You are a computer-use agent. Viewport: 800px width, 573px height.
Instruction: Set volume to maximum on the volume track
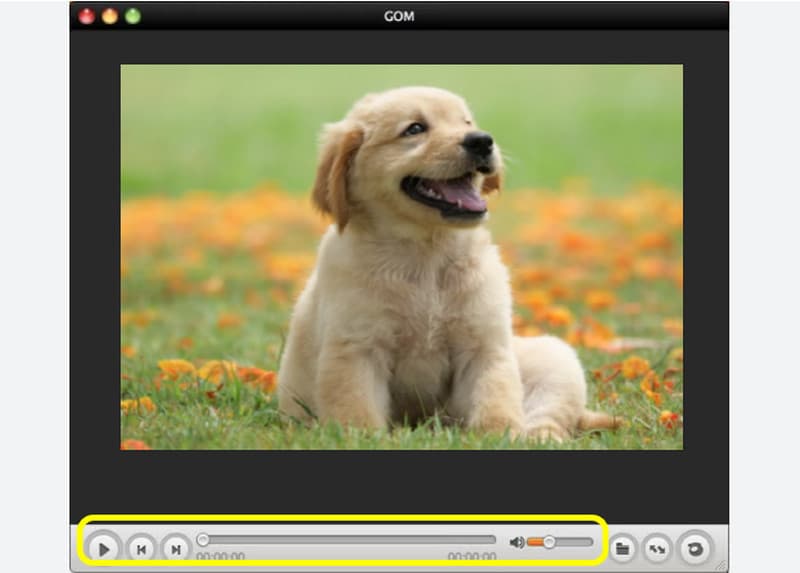[591, 541]
